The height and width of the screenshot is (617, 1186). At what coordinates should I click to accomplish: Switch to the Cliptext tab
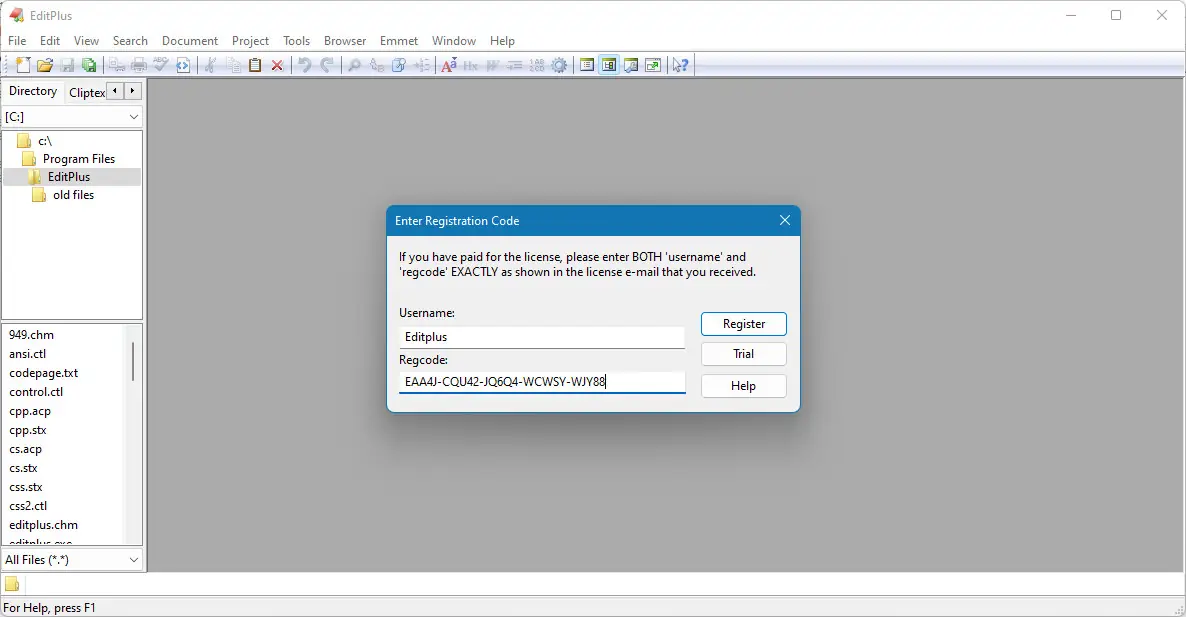[x=85, y=91]
